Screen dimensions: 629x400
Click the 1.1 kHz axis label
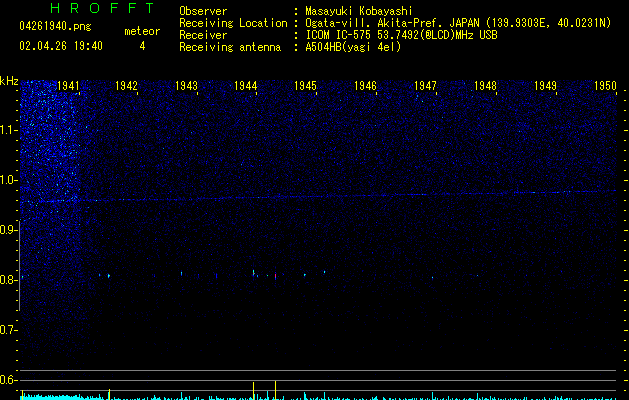[x=8, y=130]
